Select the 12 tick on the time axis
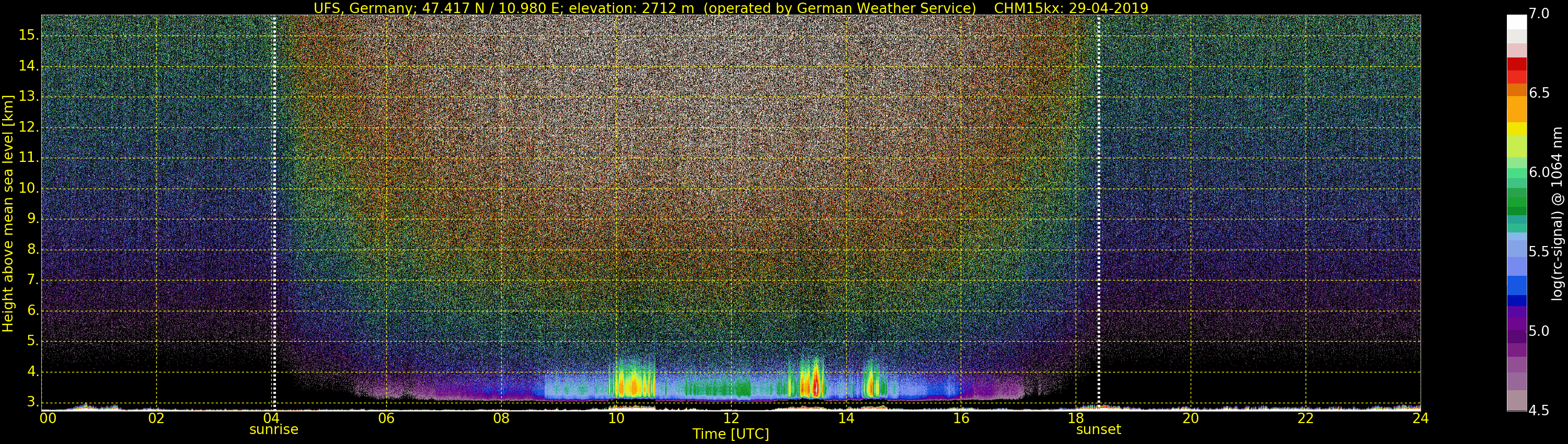 [x=731, y=418]
